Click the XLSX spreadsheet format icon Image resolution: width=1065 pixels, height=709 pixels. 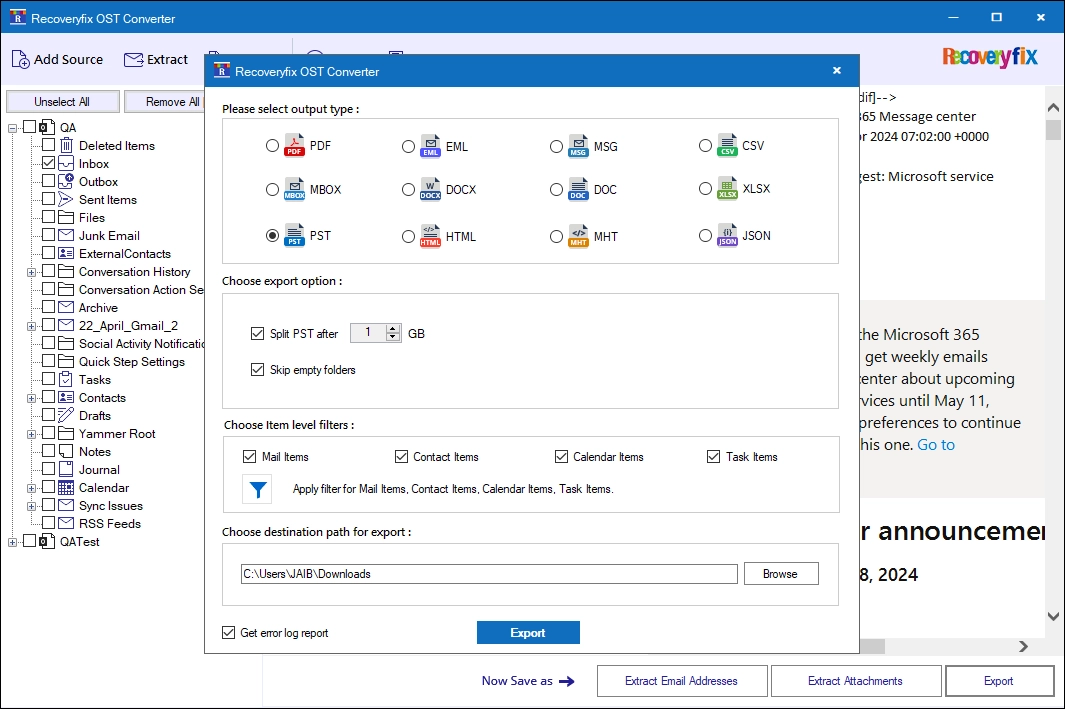(727, 189)
